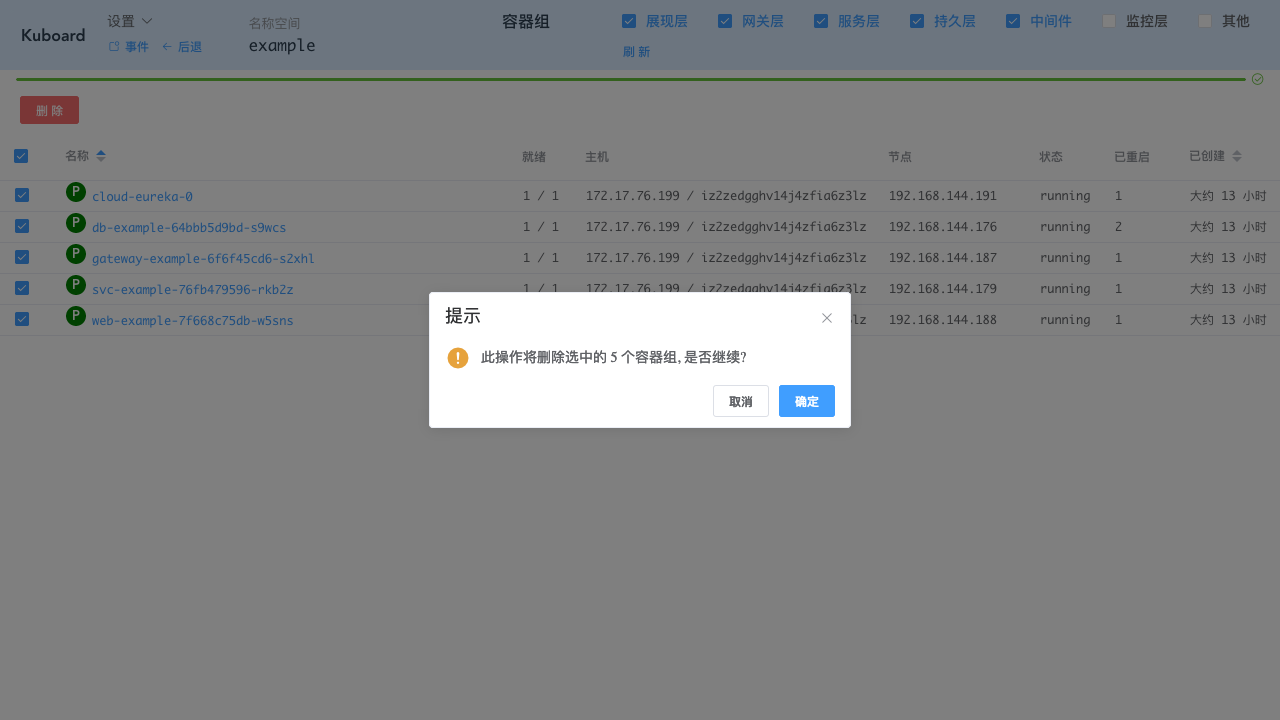This screenshot has width=1280, height=720.
Task: Enable the 其他 checkbox
Action: coord(1205,21)
